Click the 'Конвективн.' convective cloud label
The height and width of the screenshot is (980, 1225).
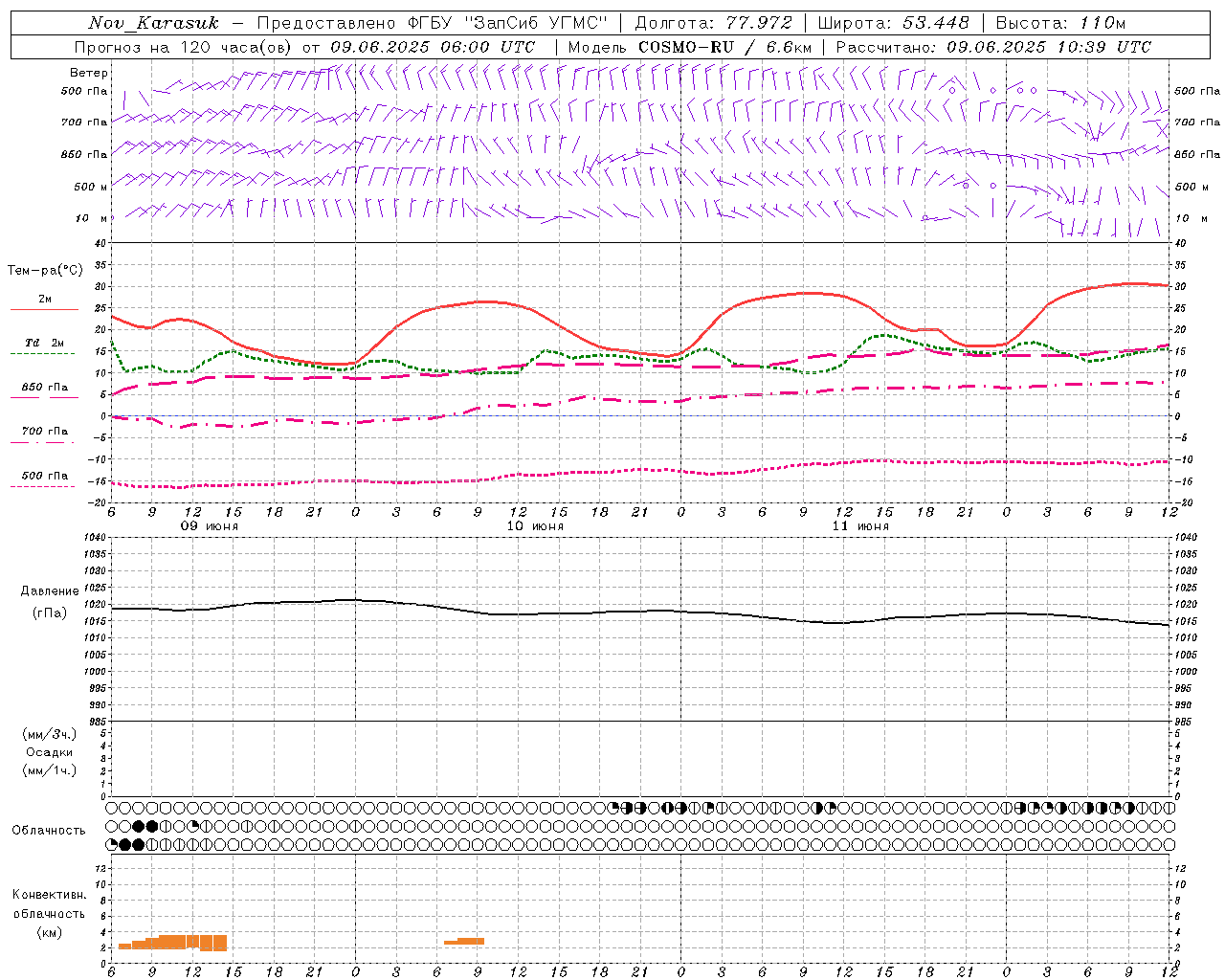(49, 895)
